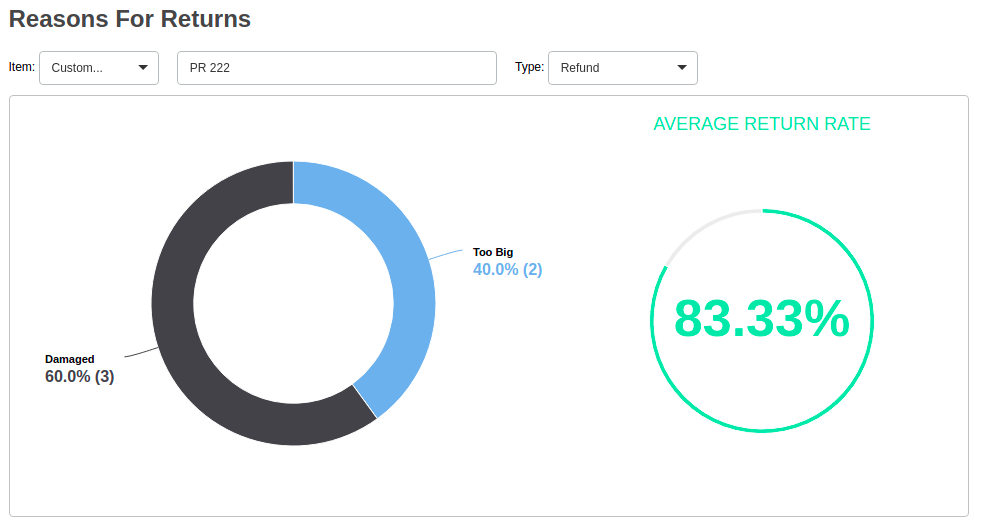Click the 83.33% average return rate figure
This screenshot has width=981, height=527.
[761, 319]
